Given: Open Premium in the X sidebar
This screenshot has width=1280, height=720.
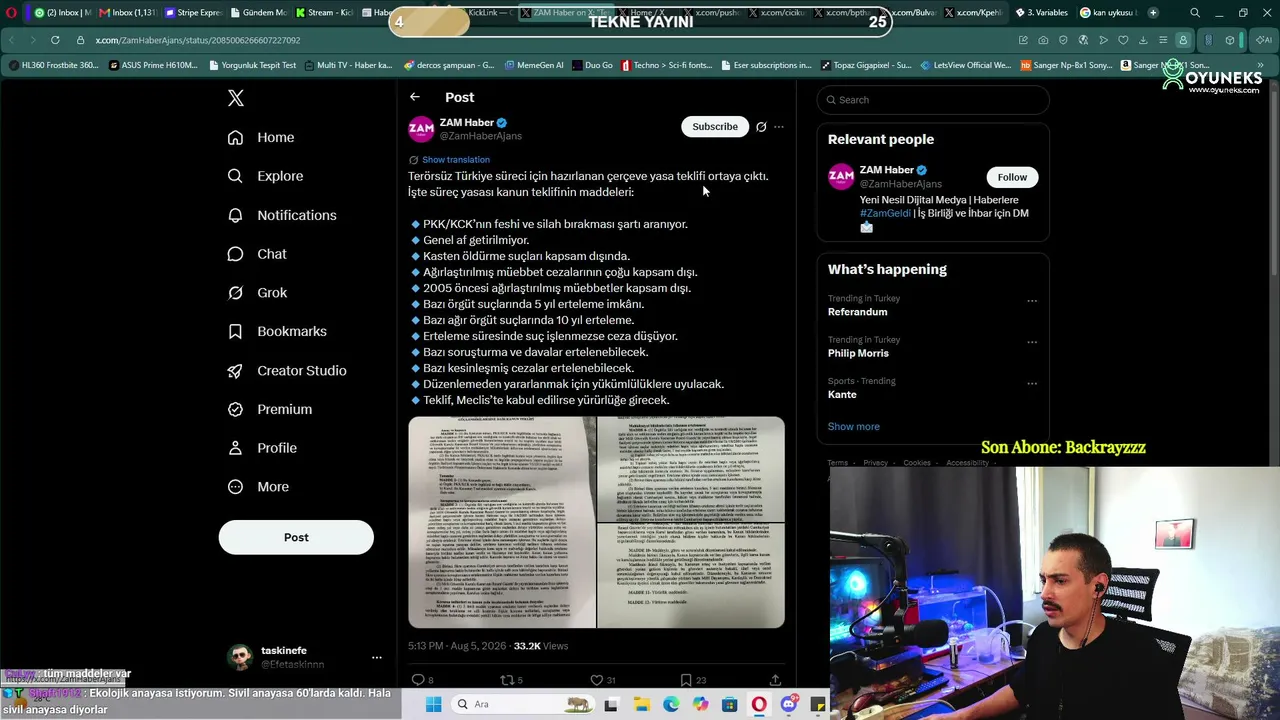Looking at the screenshot, I should (x=270, y=409).
